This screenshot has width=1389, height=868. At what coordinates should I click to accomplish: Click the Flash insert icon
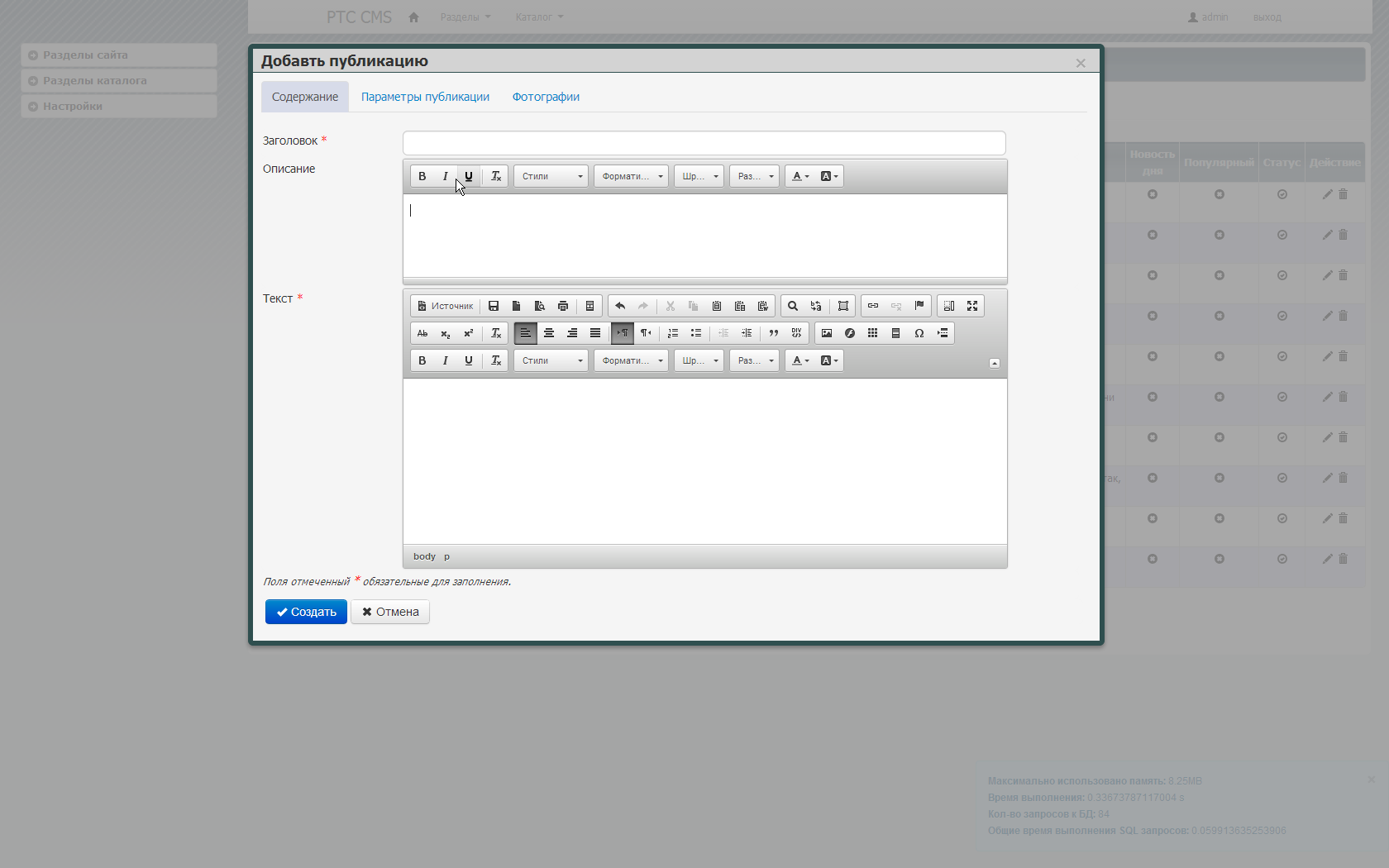click(850, 333)
